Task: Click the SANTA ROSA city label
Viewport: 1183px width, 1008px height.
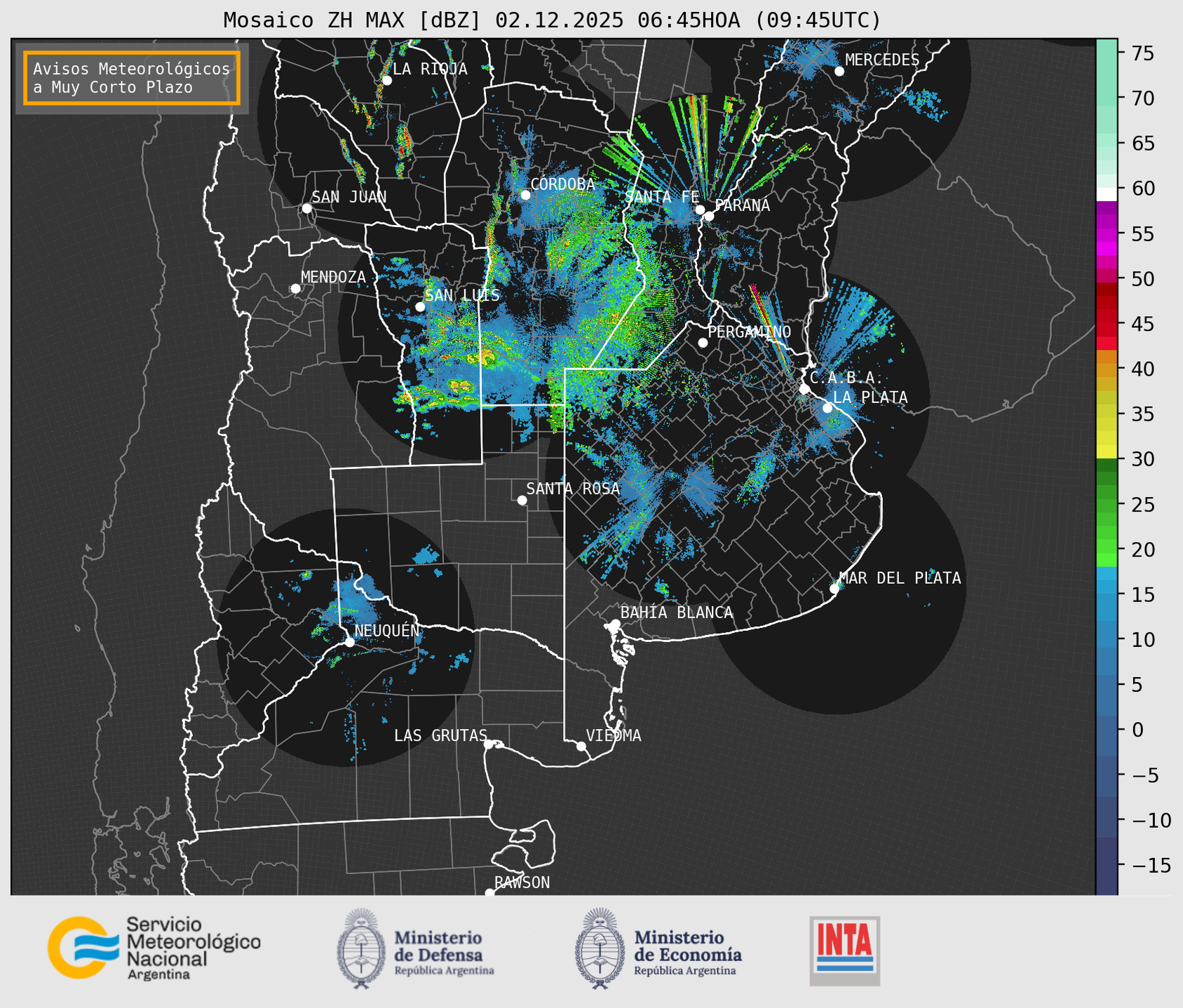Action: (x=573, y=489)
